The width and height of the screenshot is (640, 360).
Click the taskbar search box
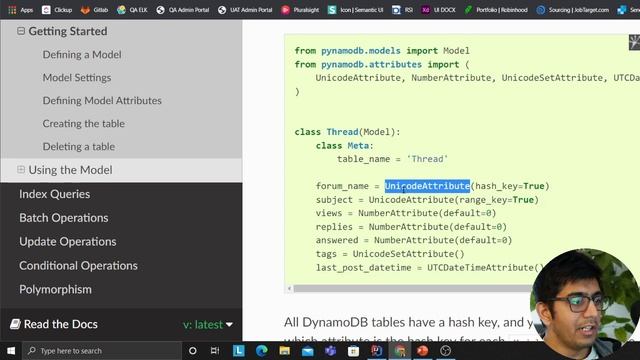(102, 351)
